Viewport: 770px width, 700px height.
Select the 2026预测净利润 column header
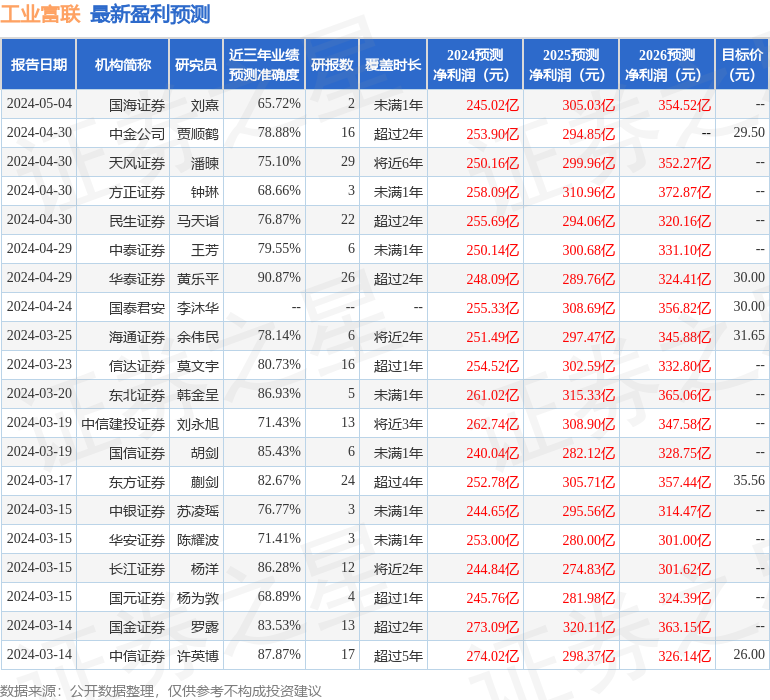click(x=667, y=64)
